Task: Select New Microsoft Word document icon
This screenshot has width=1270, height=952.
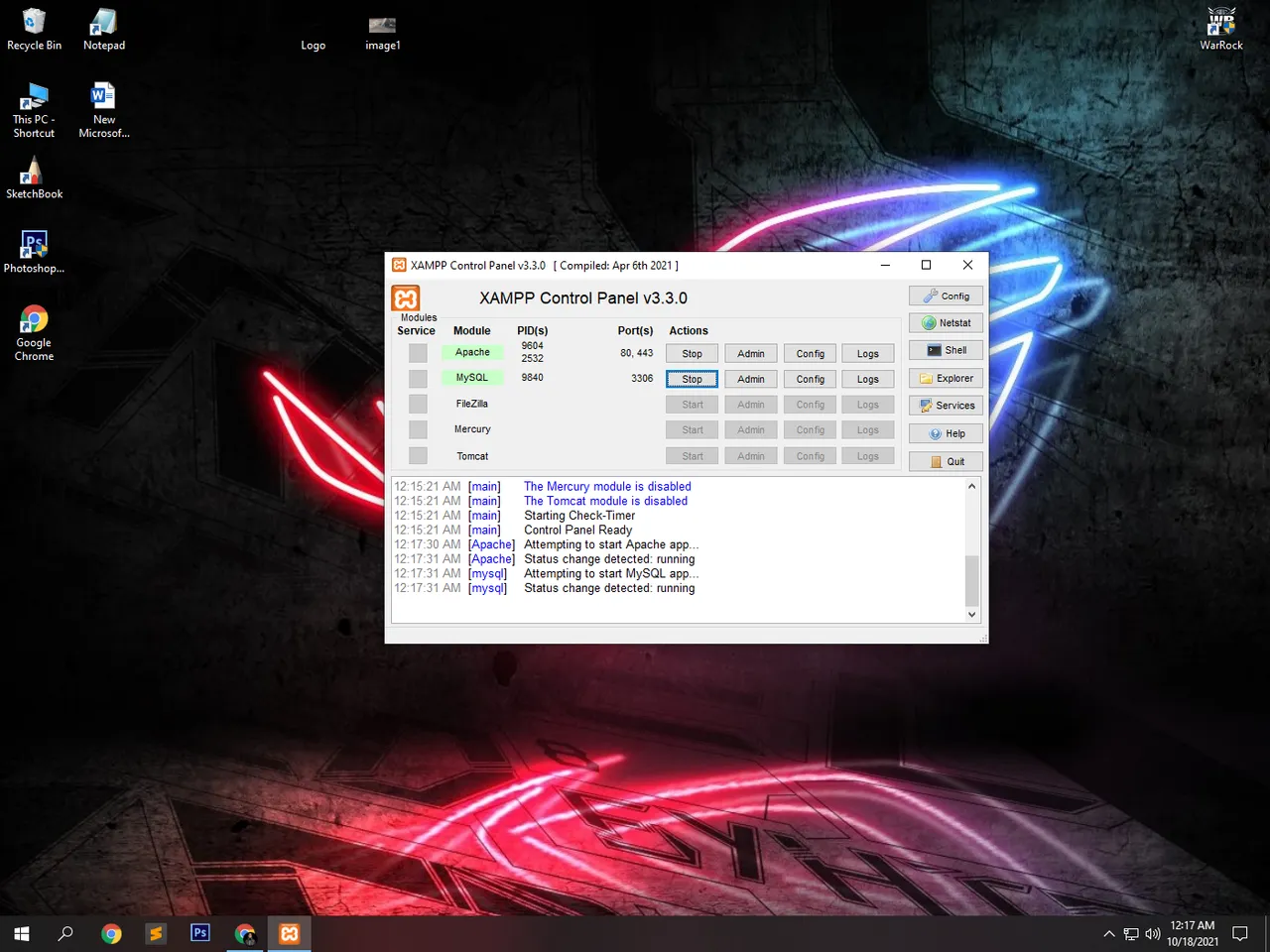Action: (x=104, y=110)
